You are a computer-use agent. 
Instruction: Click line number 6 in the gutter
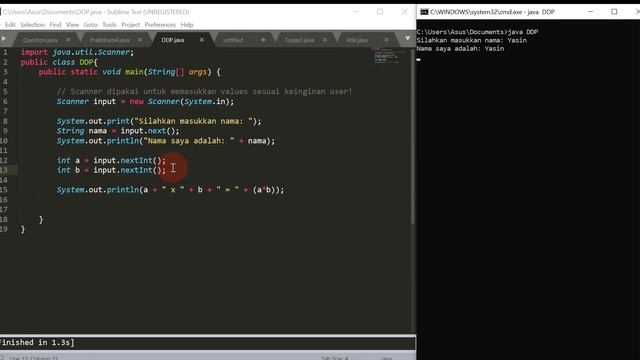coord(5,102)
